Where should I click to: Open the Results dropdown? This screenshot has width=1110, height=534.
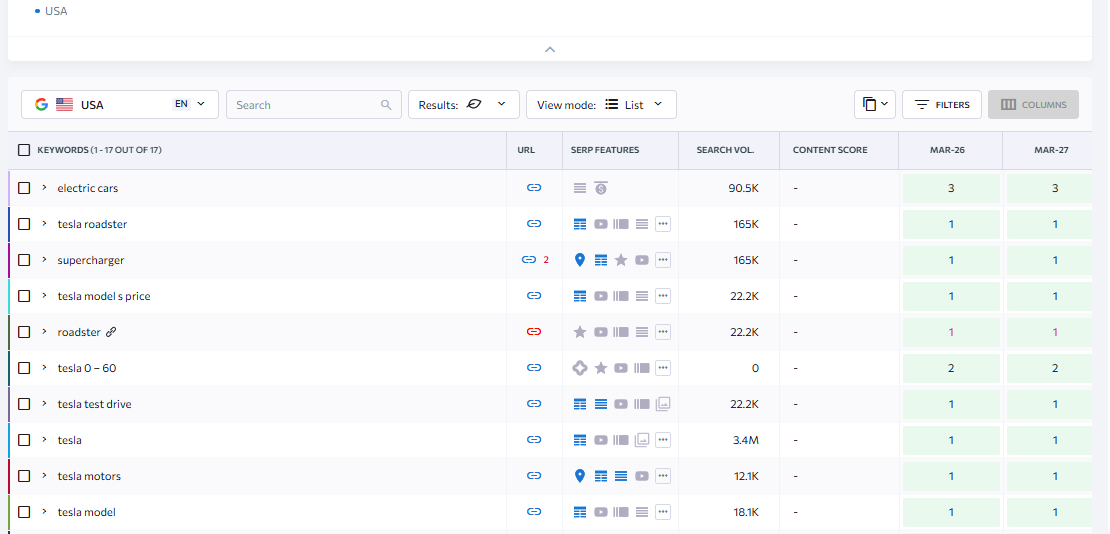pos(464,104)
